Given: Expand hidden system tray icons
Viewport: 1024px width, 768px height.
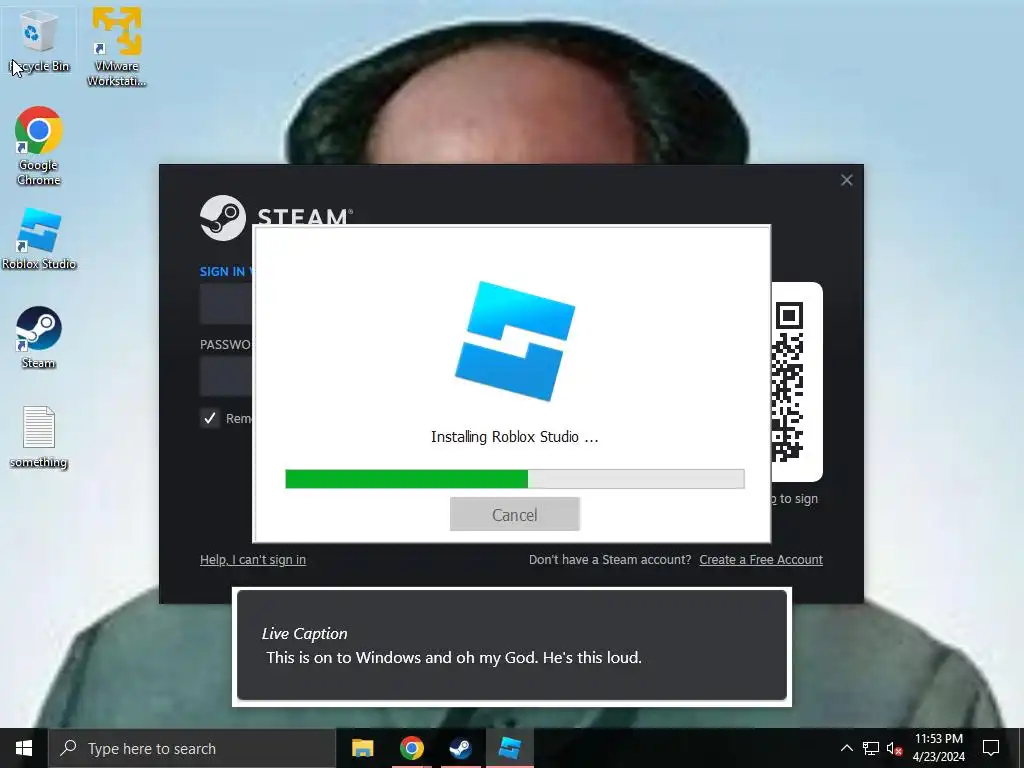Looking at the screenshot, I should 846,748.
